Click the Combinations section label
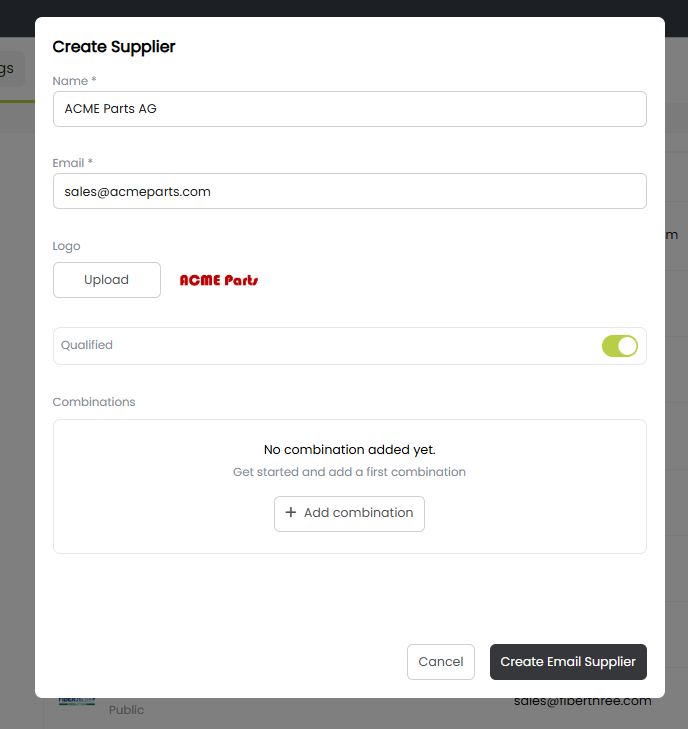Image resolution: width=688 pixels, height=729 pixels. (94, 402)
